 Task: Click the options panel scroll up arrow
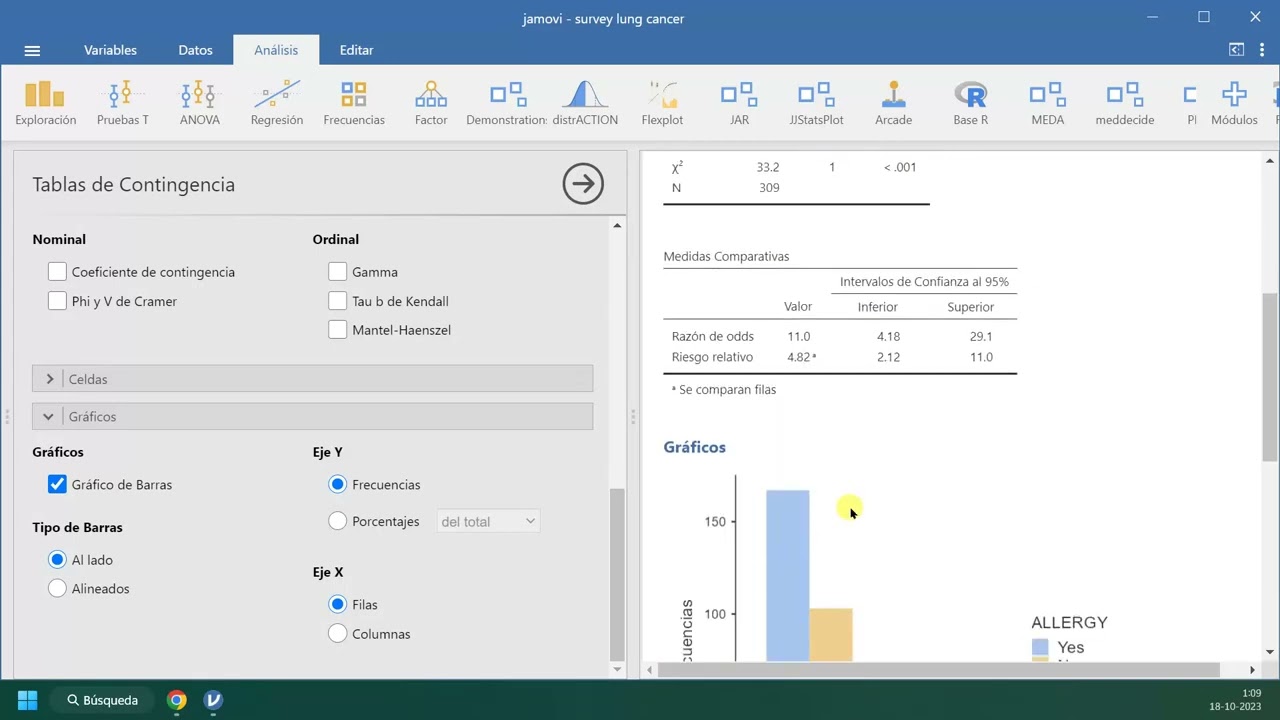click(x=617, y=226)
